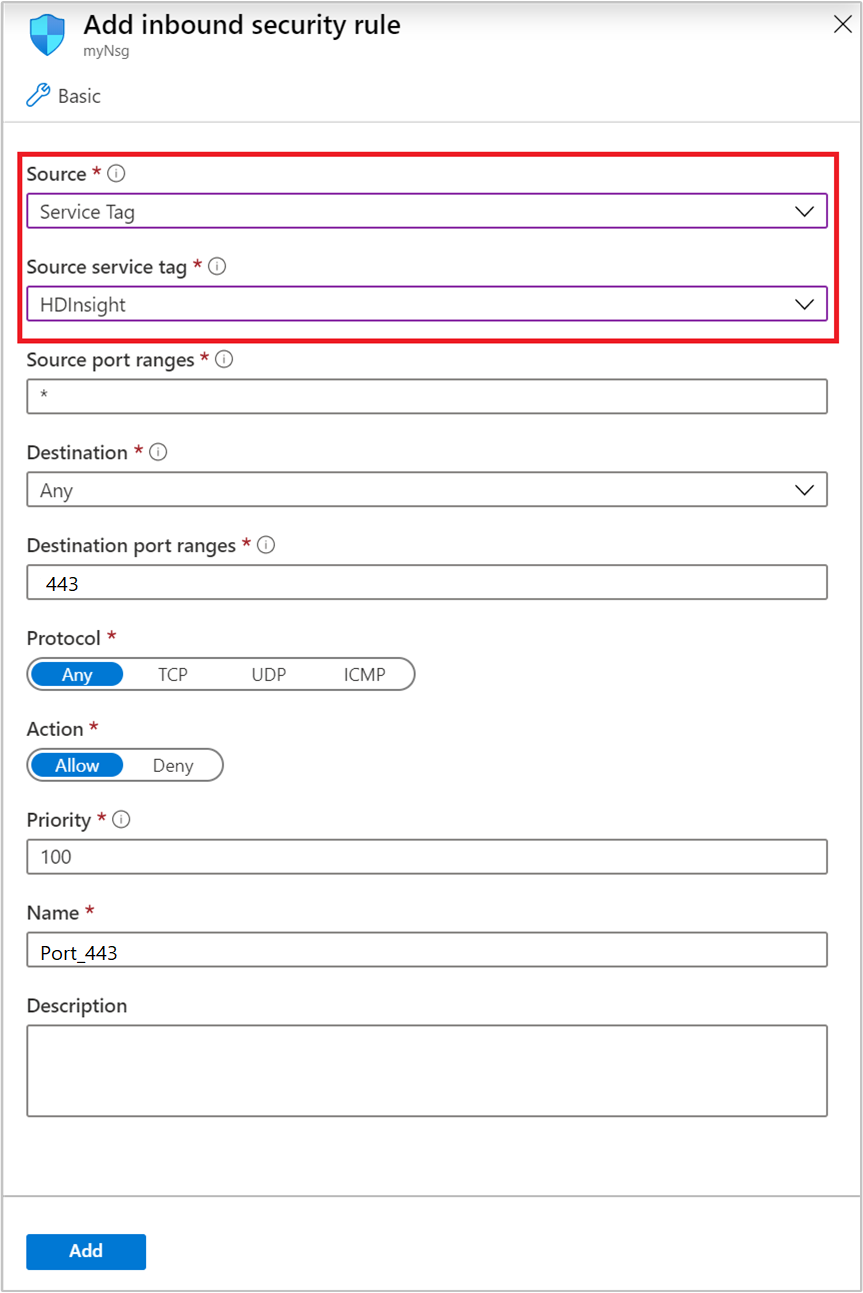Select ICMP in the Protocol selector
This screenshot has height=1293, width=863.
[x=364, y=674]
